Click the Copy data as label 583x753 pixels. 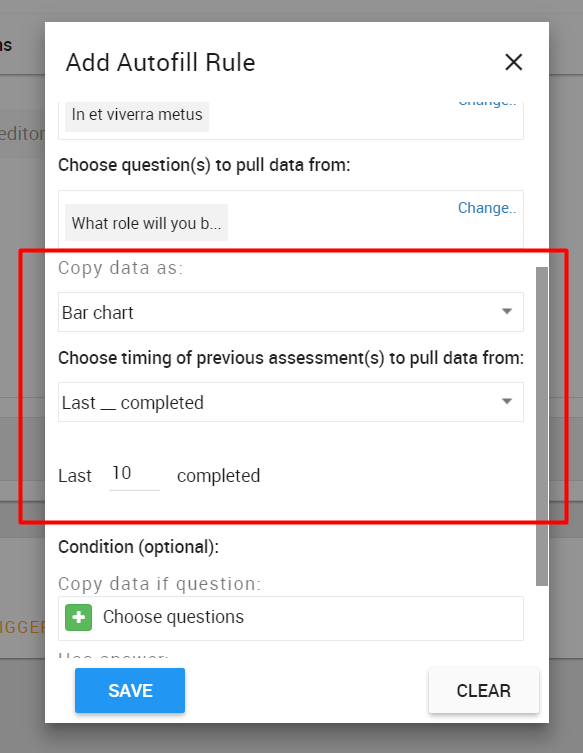click(x=121, y=268)
